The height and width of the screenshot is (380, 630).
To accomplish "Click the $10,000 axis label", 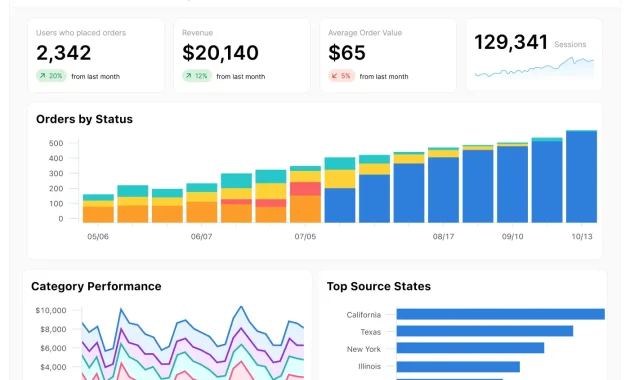I will (x=51, y=311).
